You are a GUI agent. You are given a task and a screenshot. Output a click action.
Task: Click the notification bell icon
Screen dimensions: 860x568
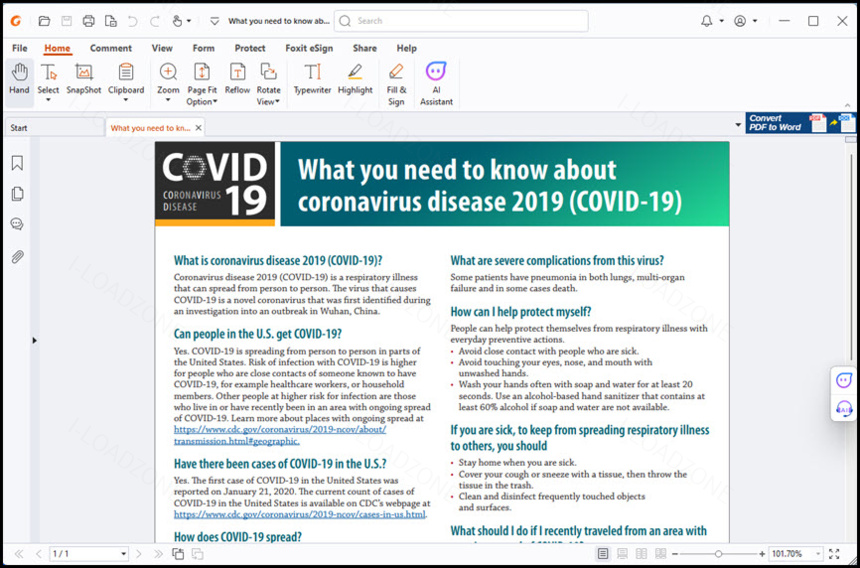tap(707, 21)
